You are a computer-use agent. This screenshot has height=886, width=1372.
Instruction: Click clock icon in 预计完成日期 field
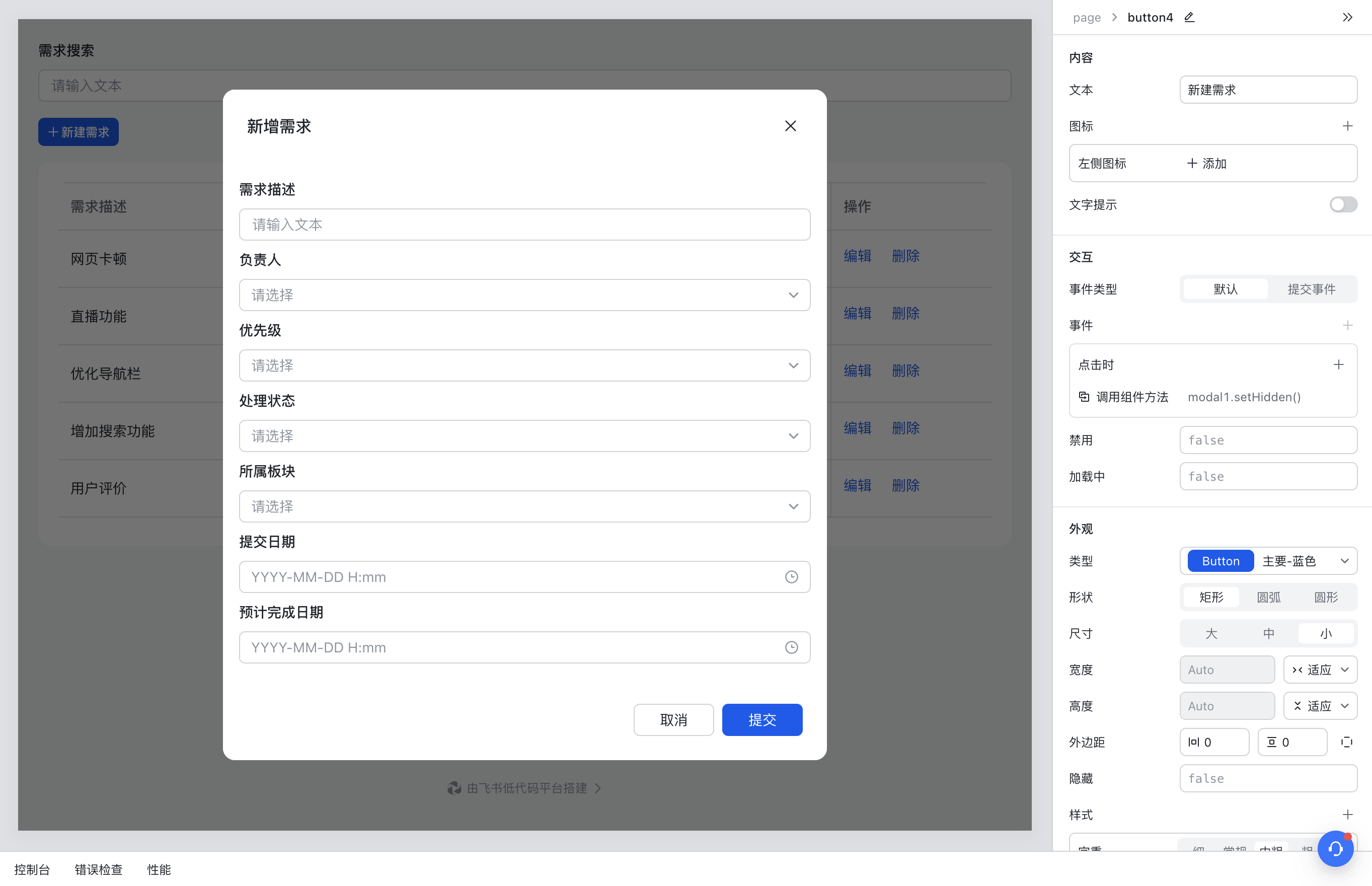[791, 647]
